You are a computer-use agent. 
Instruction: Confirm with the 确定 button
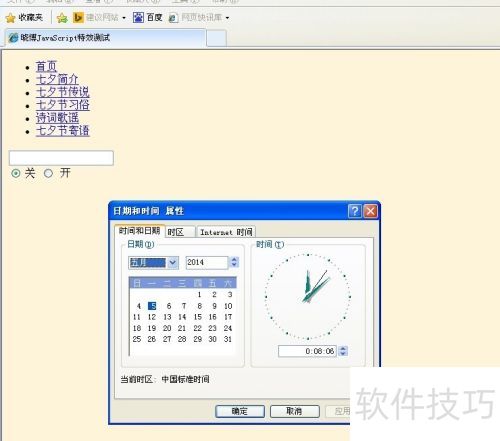click(x=240, y=411)
